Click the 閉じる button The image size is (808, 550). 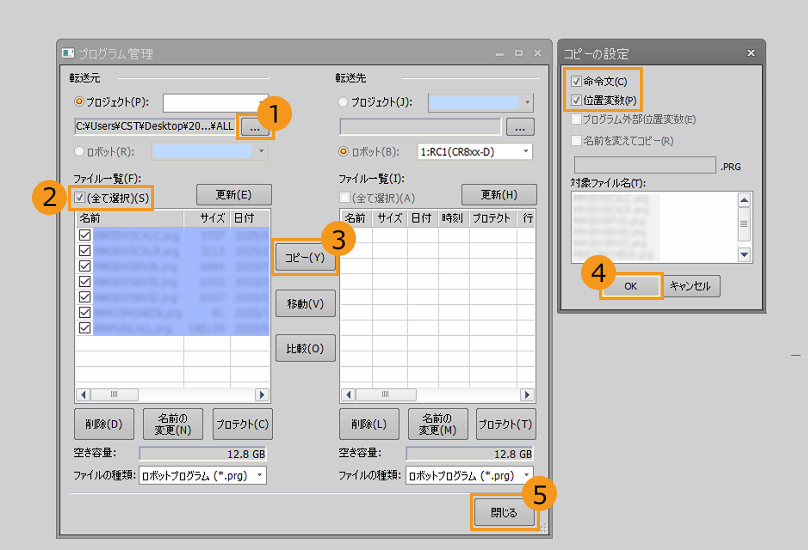[503, 513]
